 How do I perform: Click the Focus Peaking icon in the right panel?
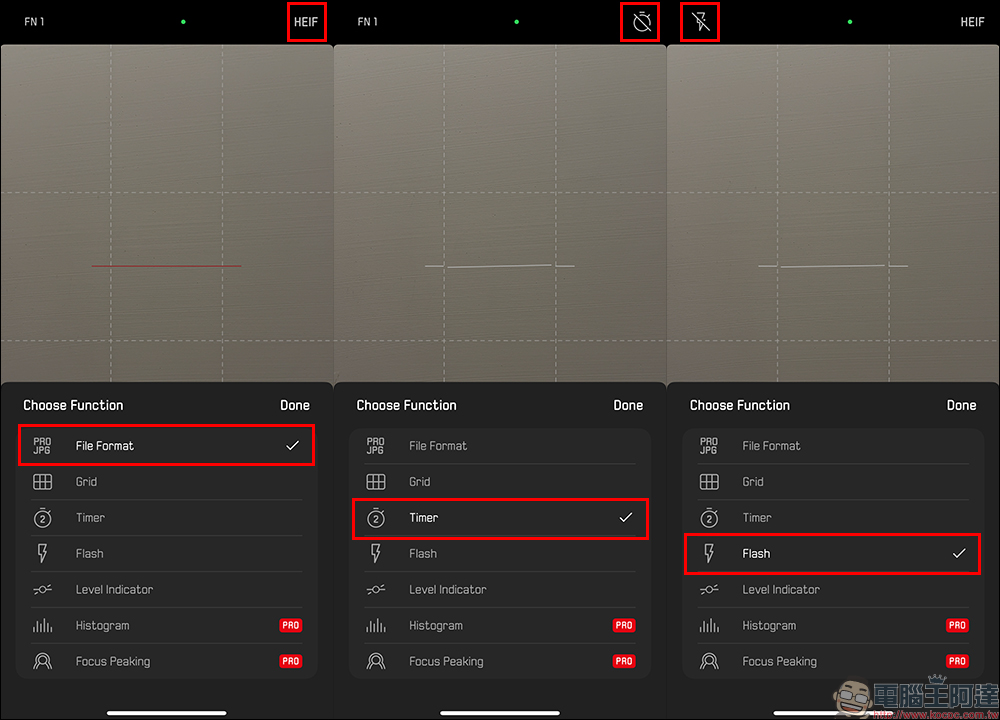tap(709, 661)
